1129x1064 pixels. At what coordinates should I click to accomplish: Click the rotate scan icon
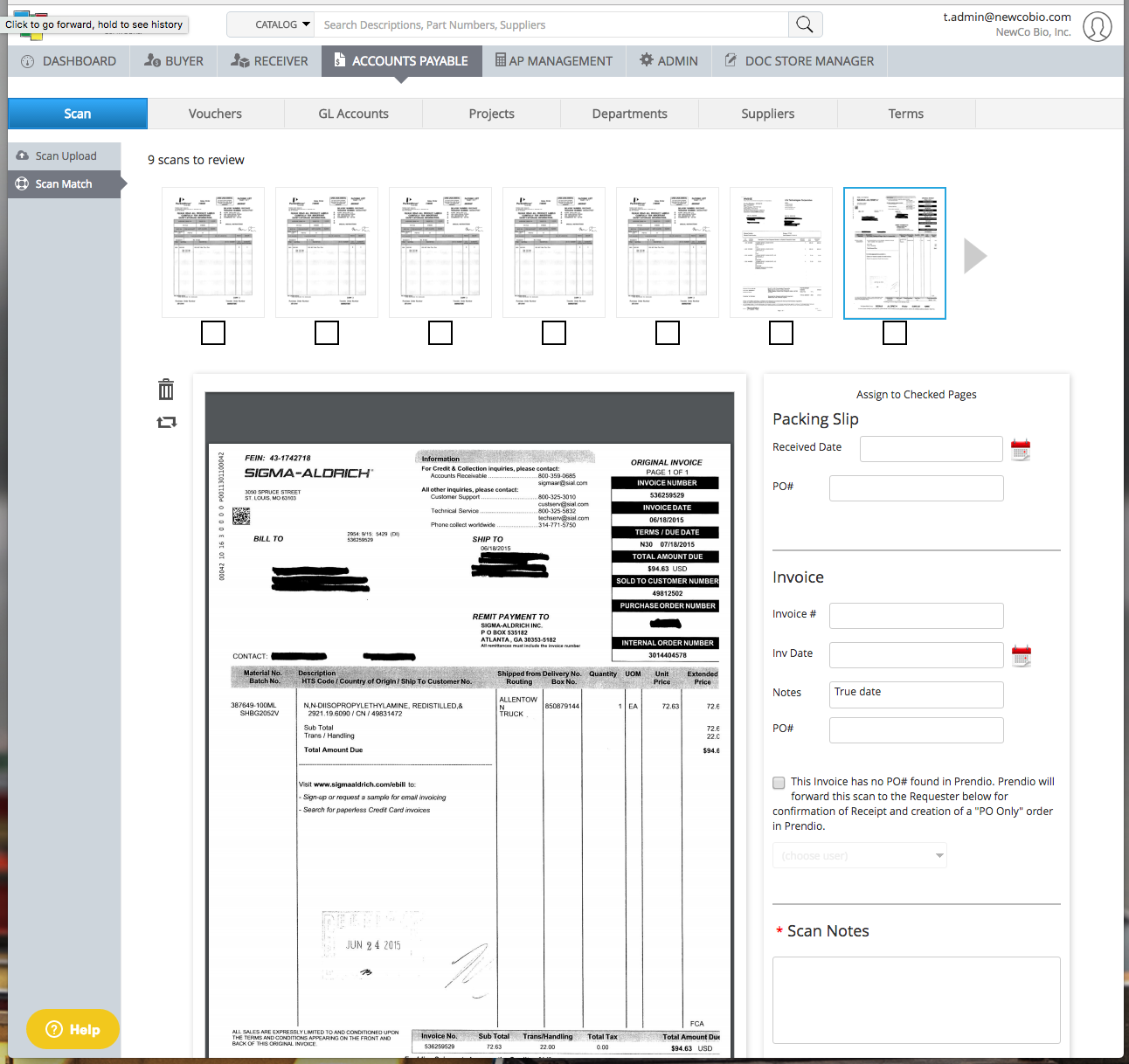[166, 422]
